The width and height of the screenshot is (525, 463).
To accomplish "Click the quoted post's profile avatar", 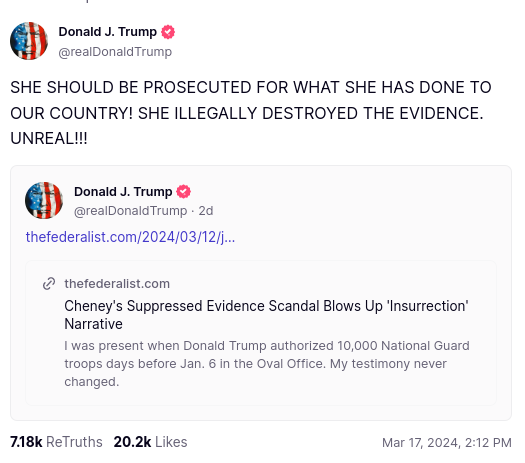I will point(44,200).
